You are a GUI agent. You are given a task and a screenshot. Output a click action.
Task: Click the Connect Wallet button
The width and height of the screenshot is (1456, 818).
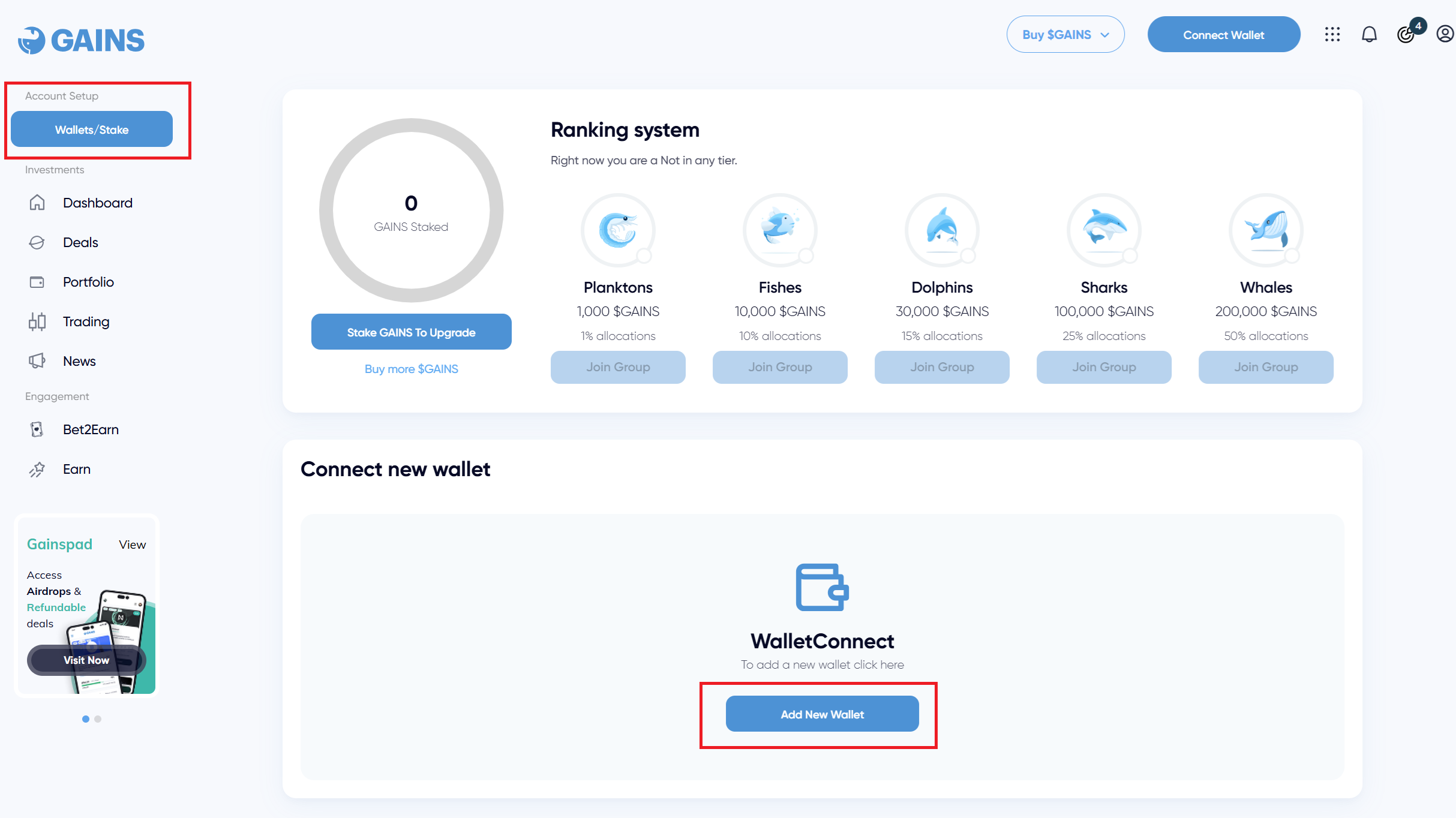coord(1224,34)
